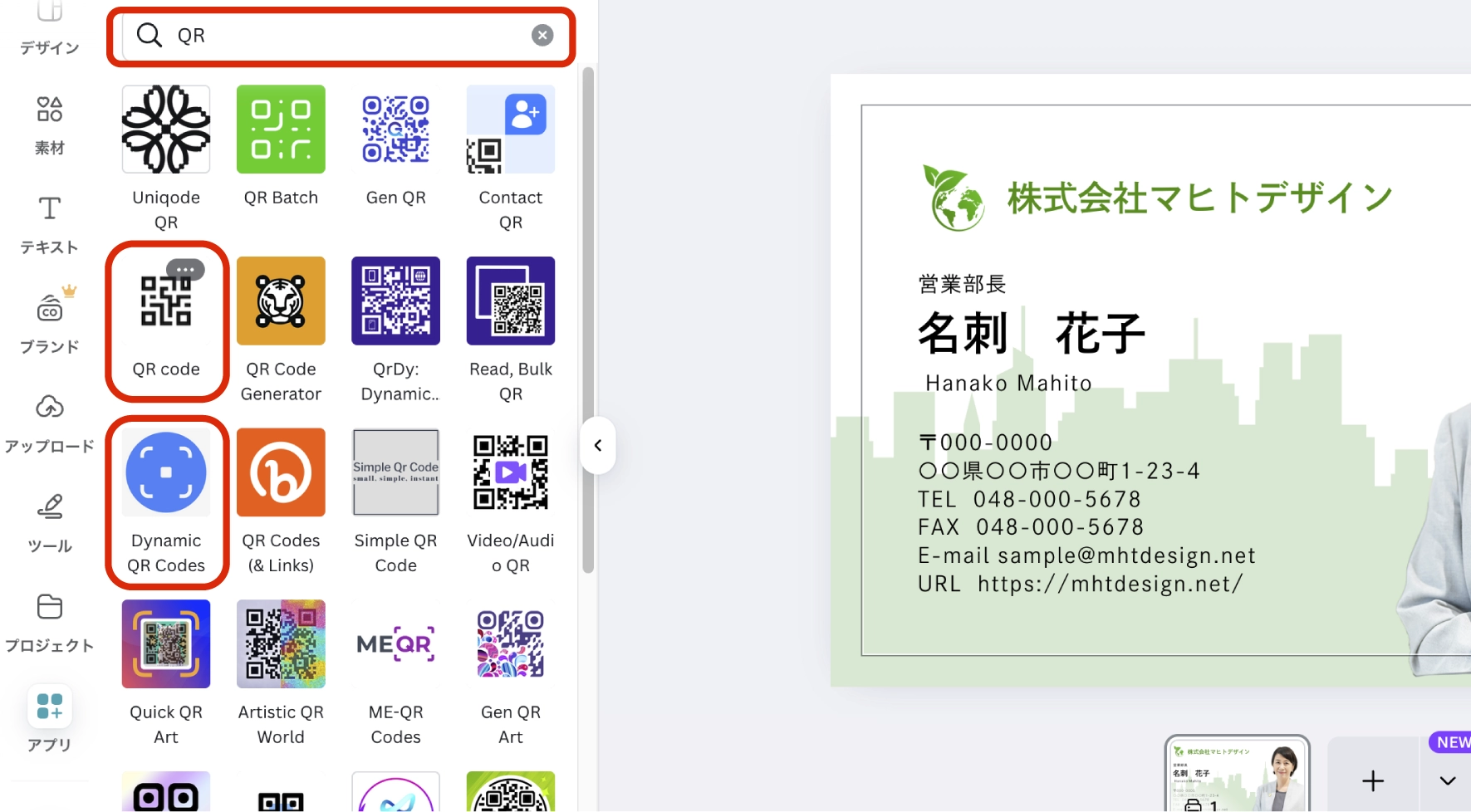Click the QR search input field
The image size is (1471, 812).
[x=341, y=36]
